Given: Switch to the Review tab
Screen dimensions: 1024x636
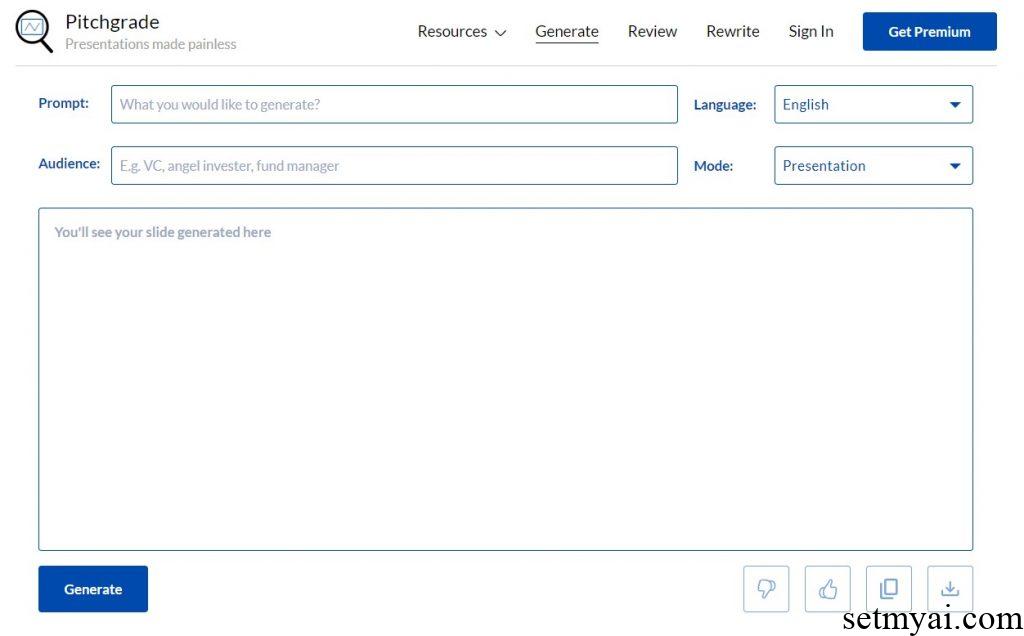Looking at the screenshot, I should pyautogui.click(x=652, y=31).
